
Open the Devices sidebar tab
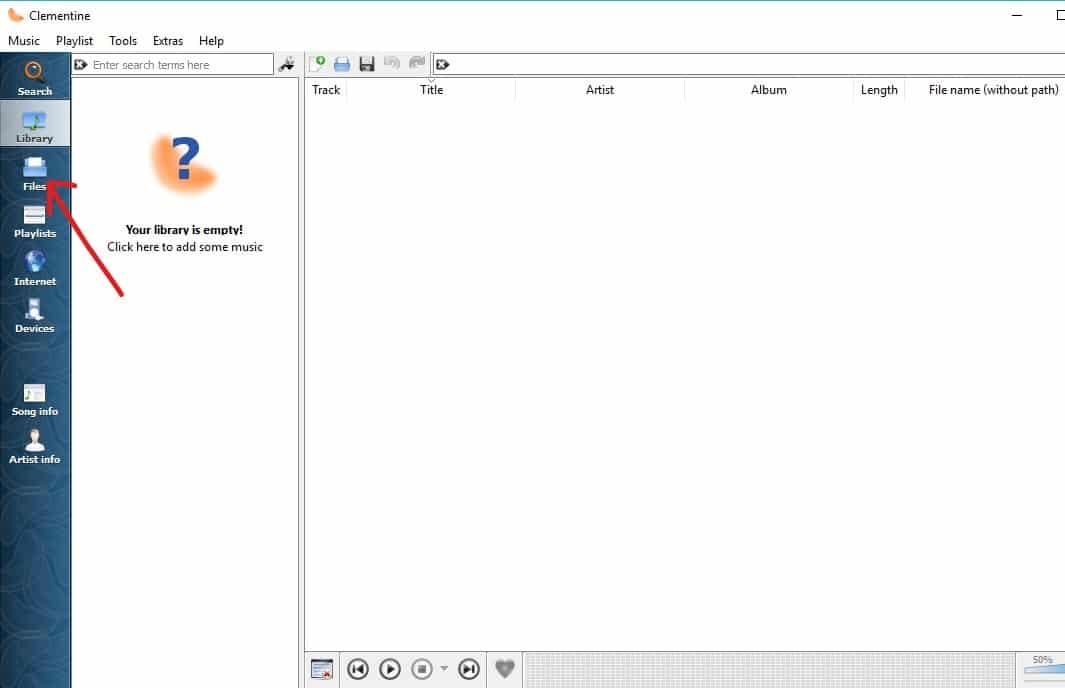coord(35,315)
